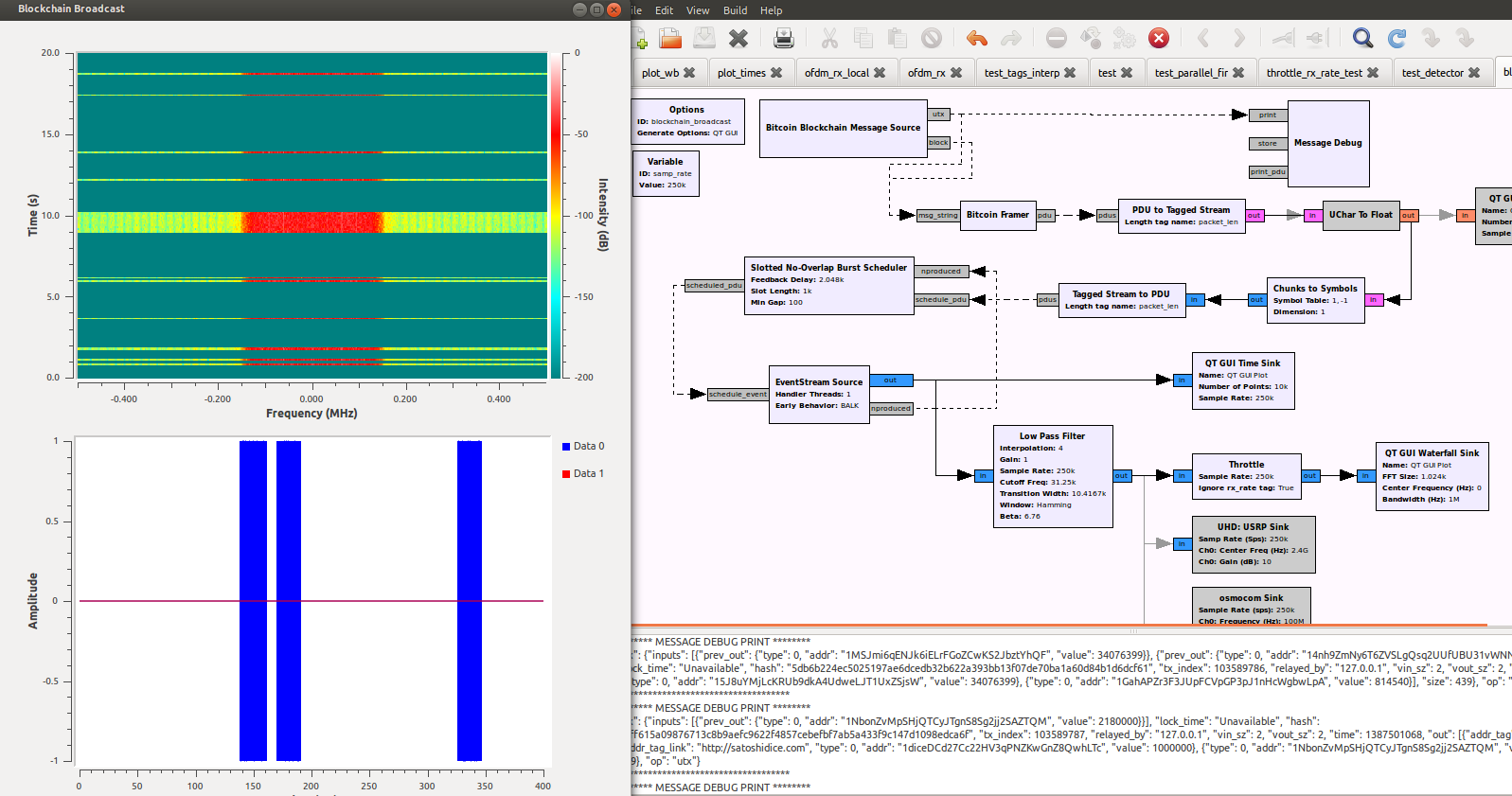Open a flow graph with the folder icon
Screen dimensions: 1512x796
pyautogui.click(x=670, y=38)
